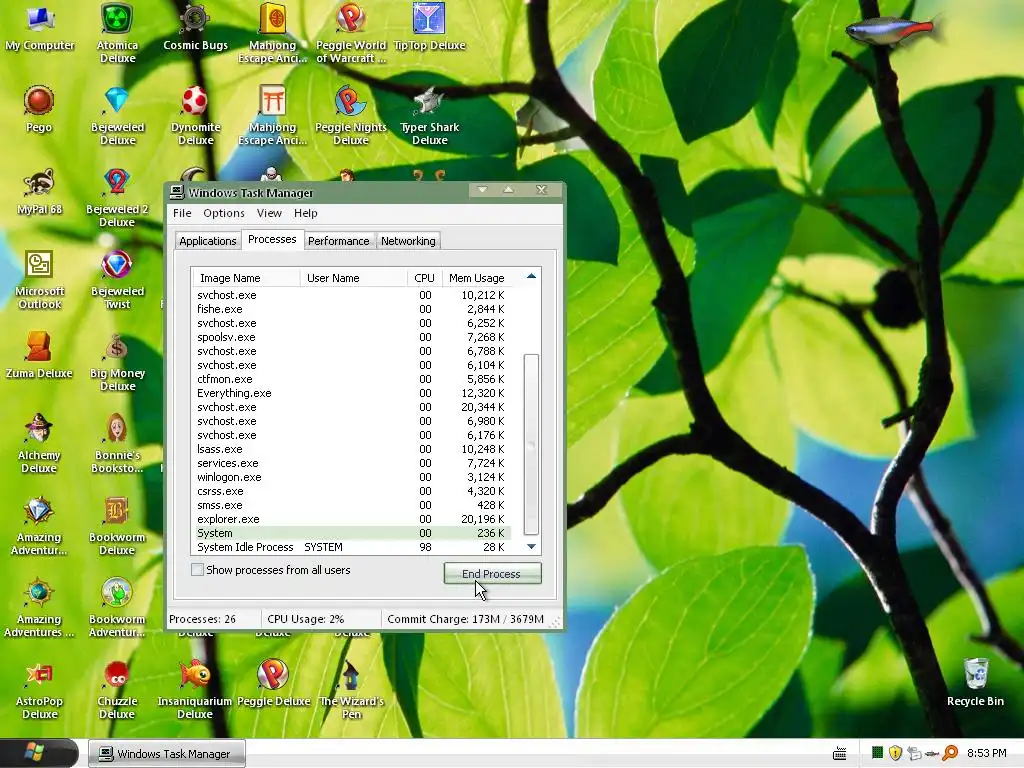Click the End Process button

pos(492,573)
